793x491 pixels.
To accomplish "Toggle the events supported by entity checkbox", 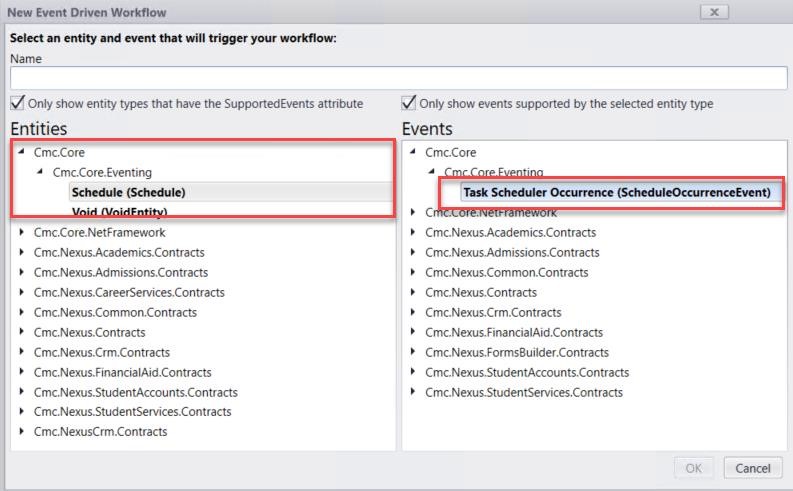I will click(409, 104).
